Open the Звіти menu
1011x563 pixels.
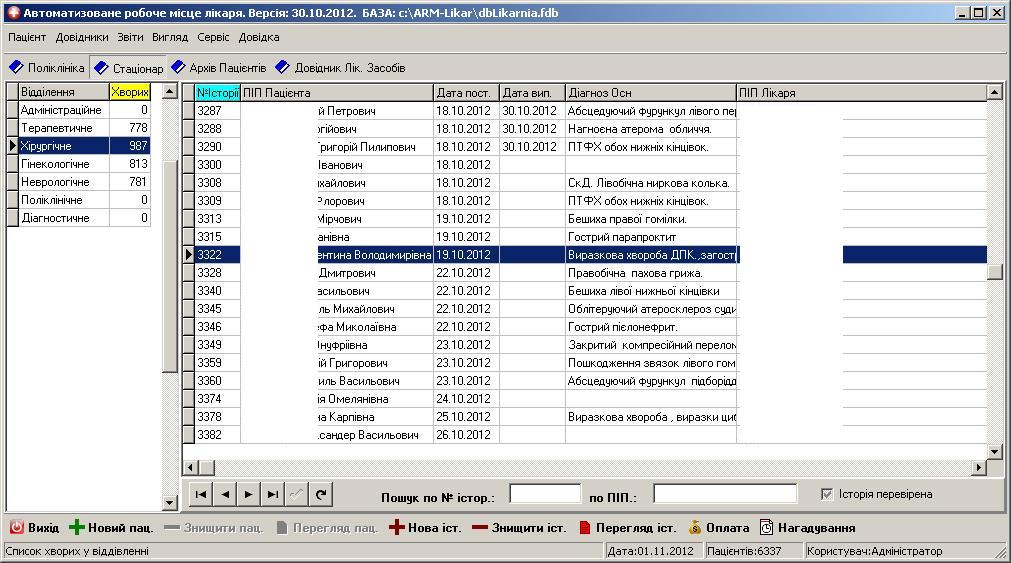point(130,37)
